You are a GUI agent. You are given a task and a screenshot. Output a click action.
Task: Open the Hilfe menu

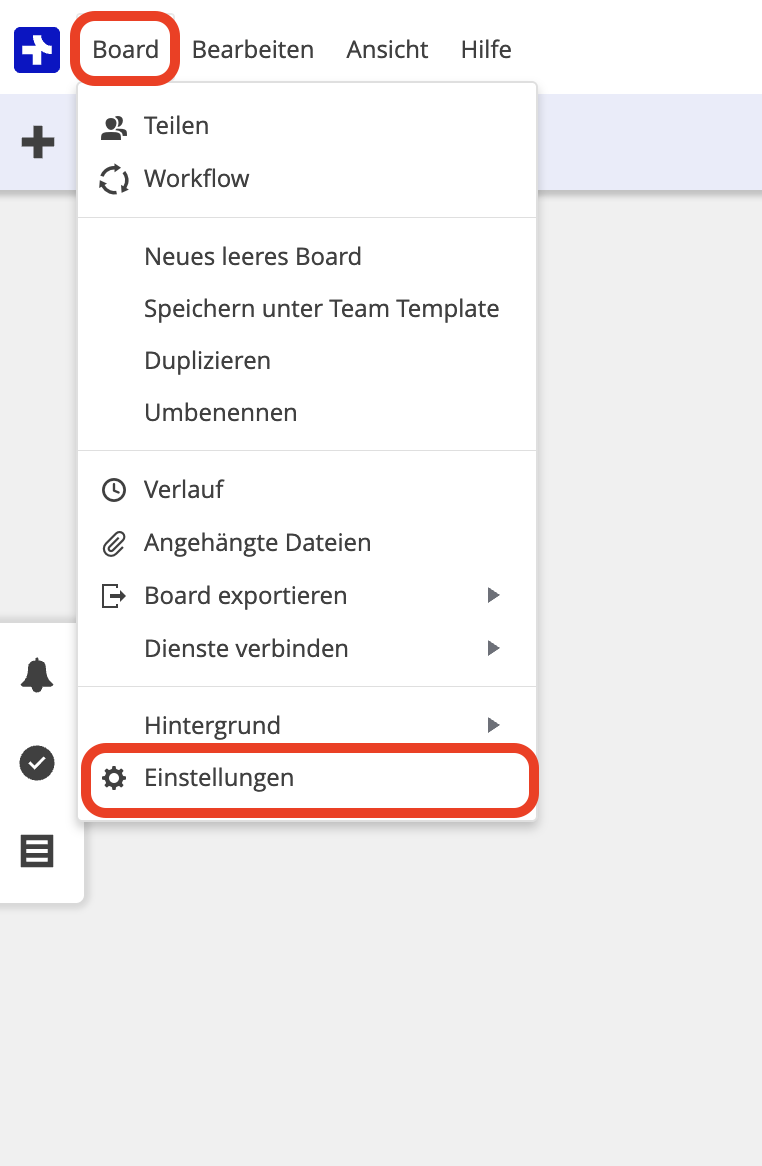(x=486, y=50)
